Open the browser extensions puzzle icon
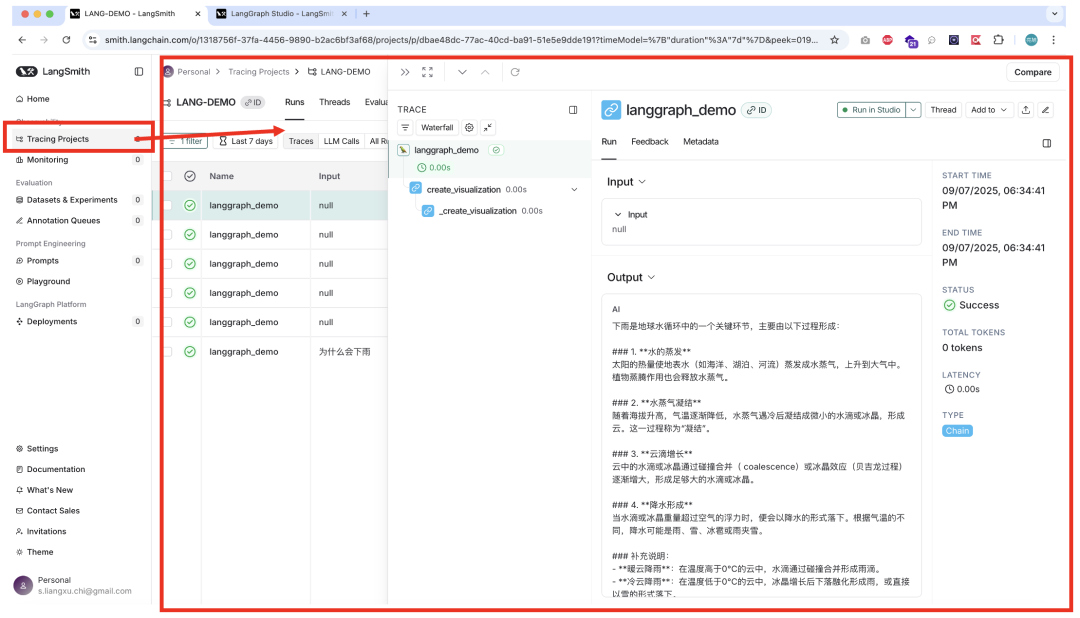Image resolution: width=1080 pixels, height=618 pixels. [999, 40]
